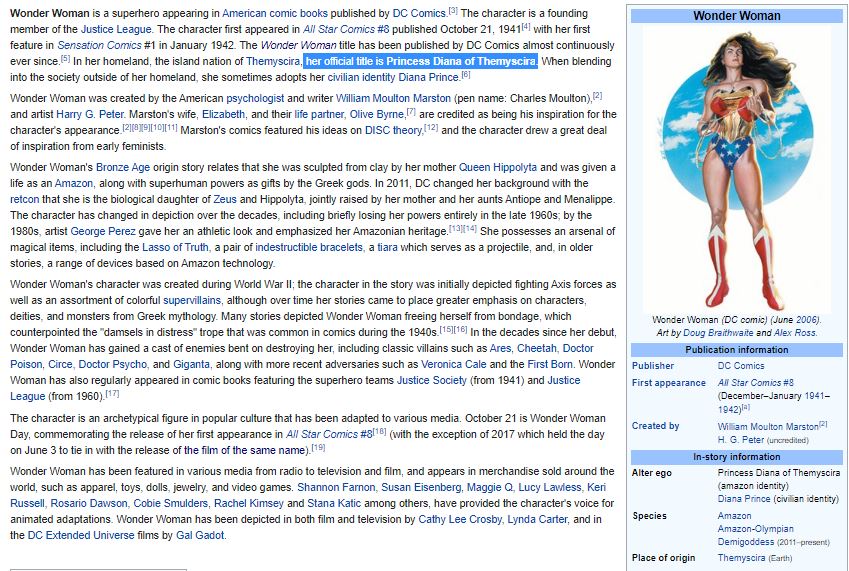Visit the Cathy Lee Crosby link
849x571 pixels.
tap(460, 520)
